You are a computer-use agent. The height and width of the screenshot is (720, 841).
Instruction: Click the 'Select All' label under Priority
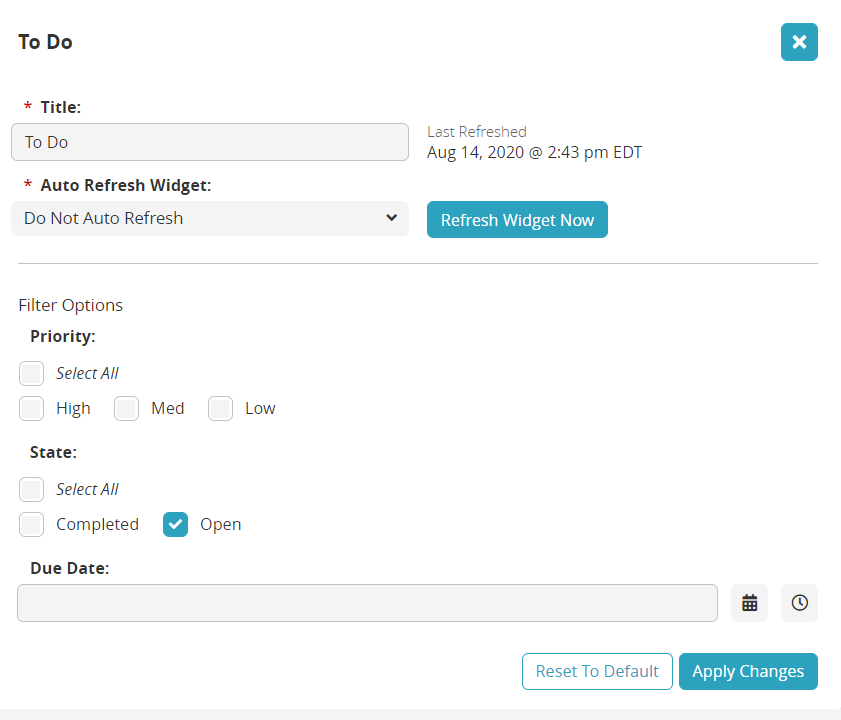point(87,373)
